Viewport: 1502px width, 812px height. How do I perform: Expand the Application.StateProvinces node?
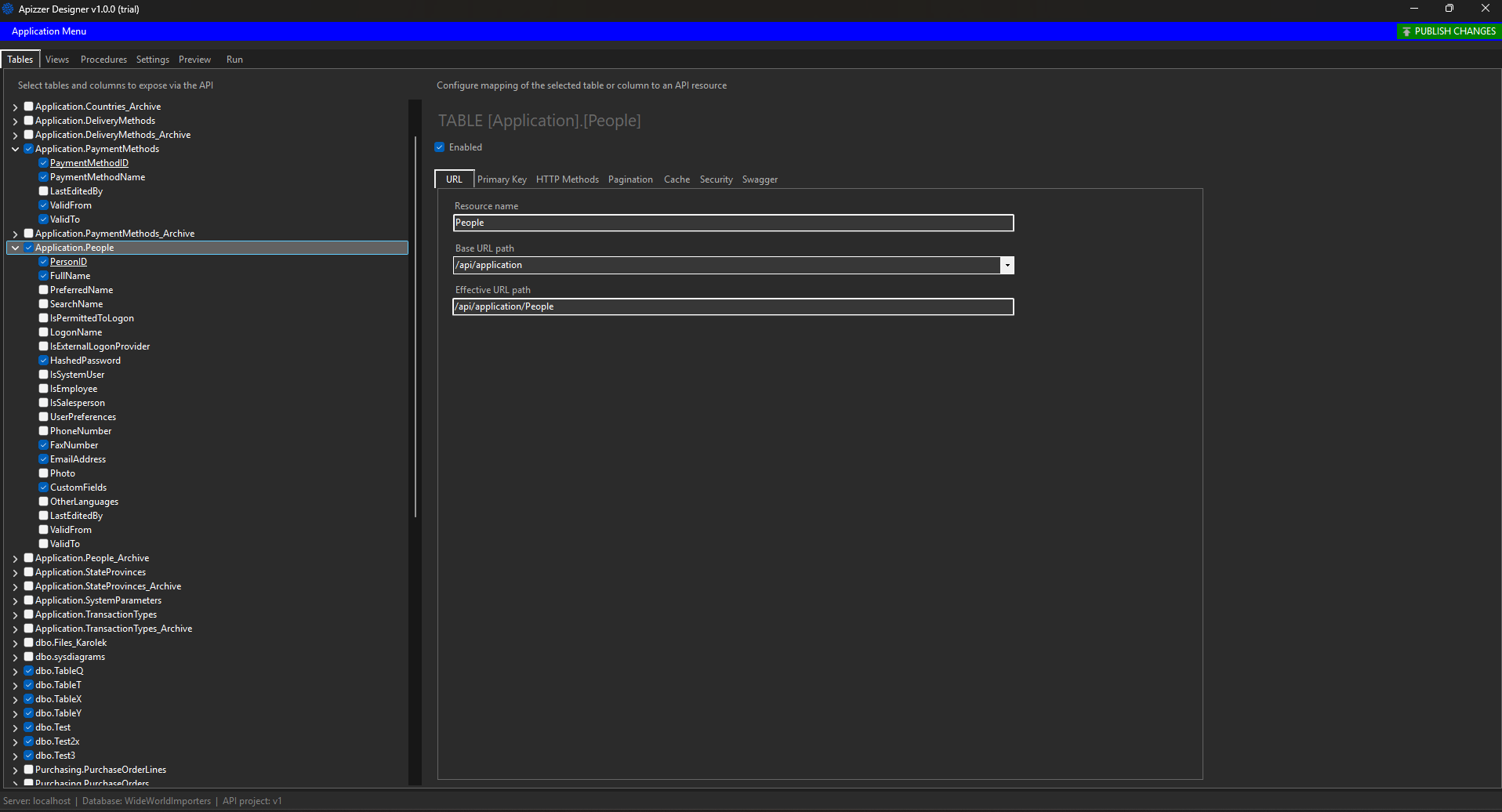15,572
